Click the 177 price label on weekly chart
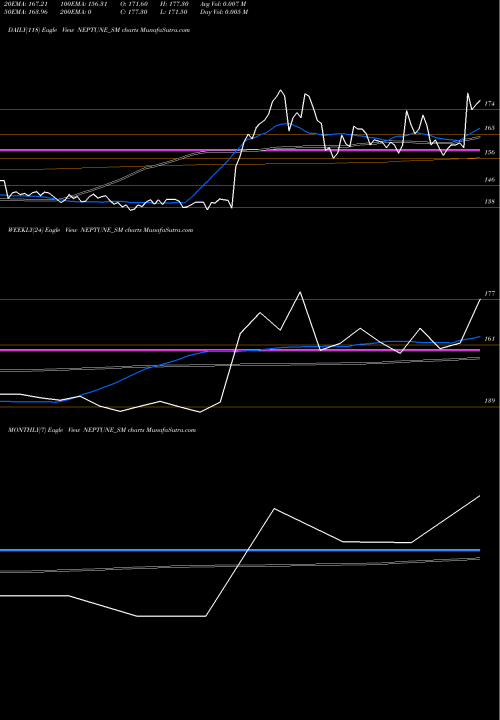Viewport: 500px width, 720px height. (490, 293)
